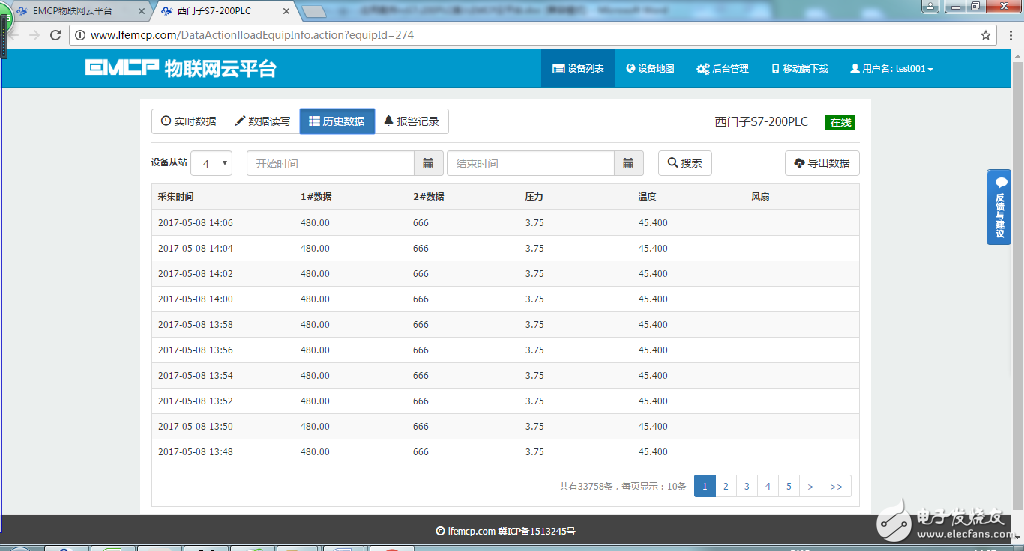Switch to the 实时数据 real-time data tab

189,121
